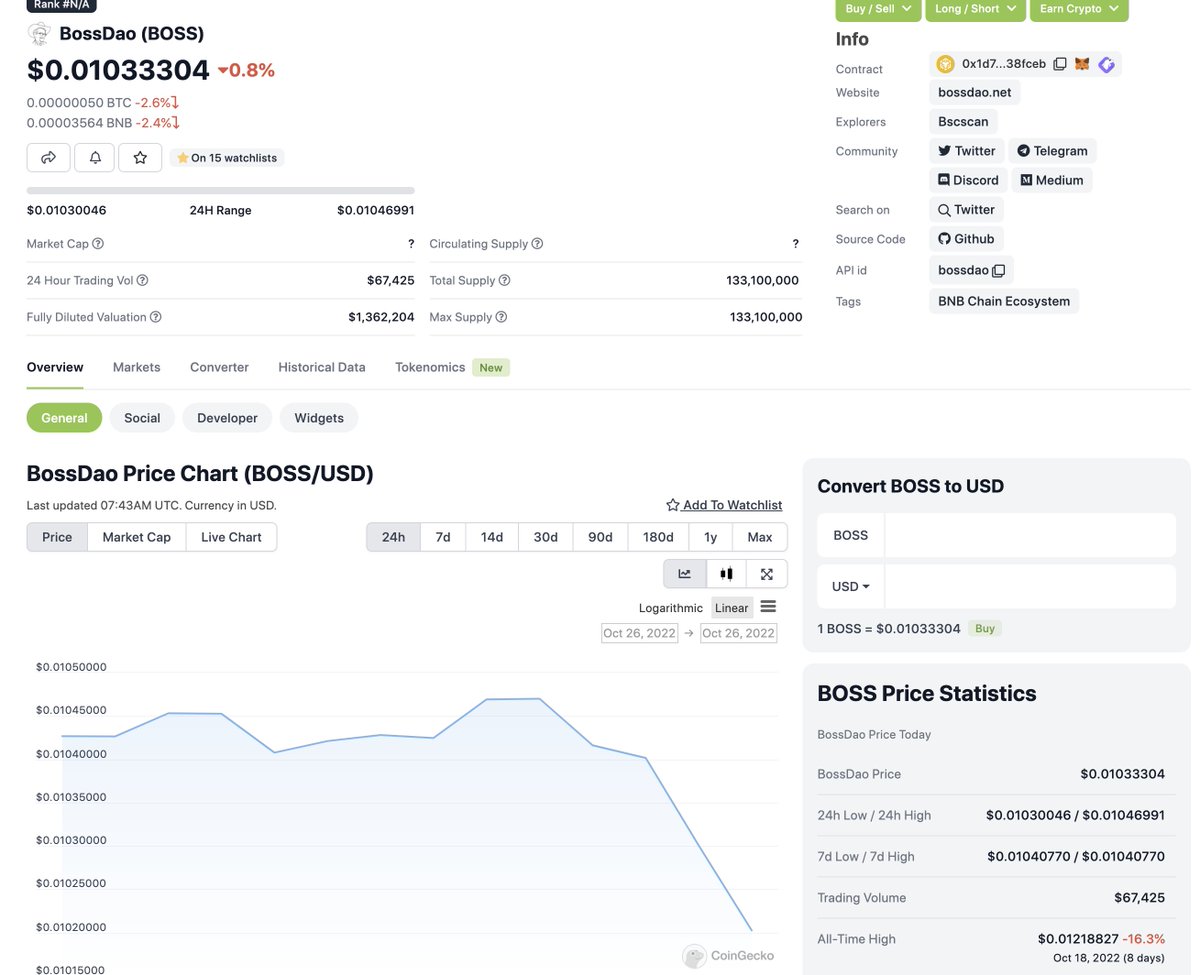This screenshot has width=1200, height=975.
Task: Switch to the Tokenomics tab
Action: coord(430,367)
